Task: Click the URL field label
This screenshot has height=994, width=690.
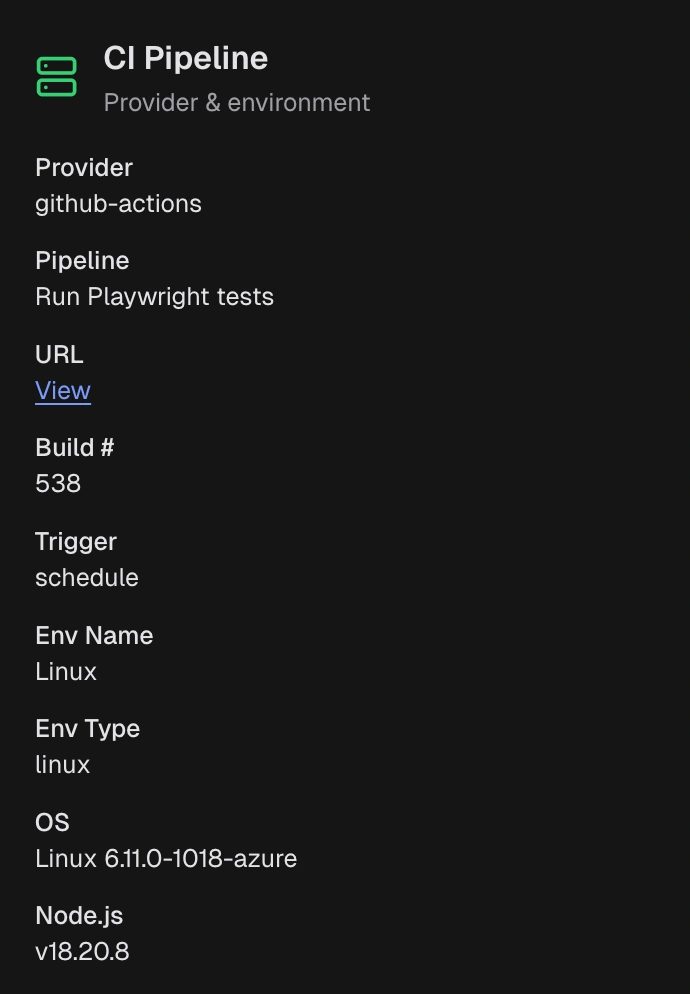Action: [x=58, y=354]
